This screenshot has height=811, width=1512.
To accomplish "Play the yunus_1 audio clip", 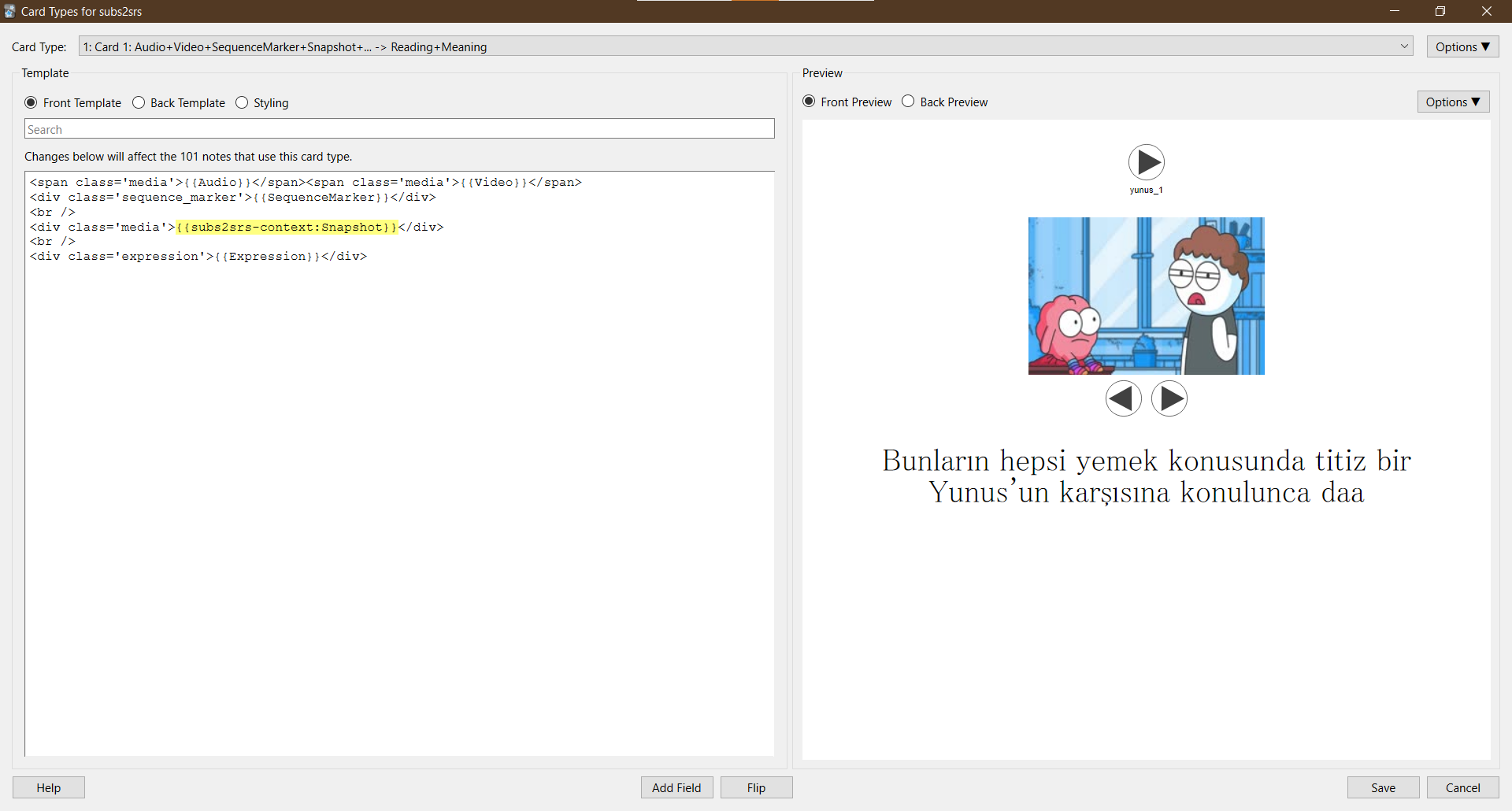I will point(1146,163).
